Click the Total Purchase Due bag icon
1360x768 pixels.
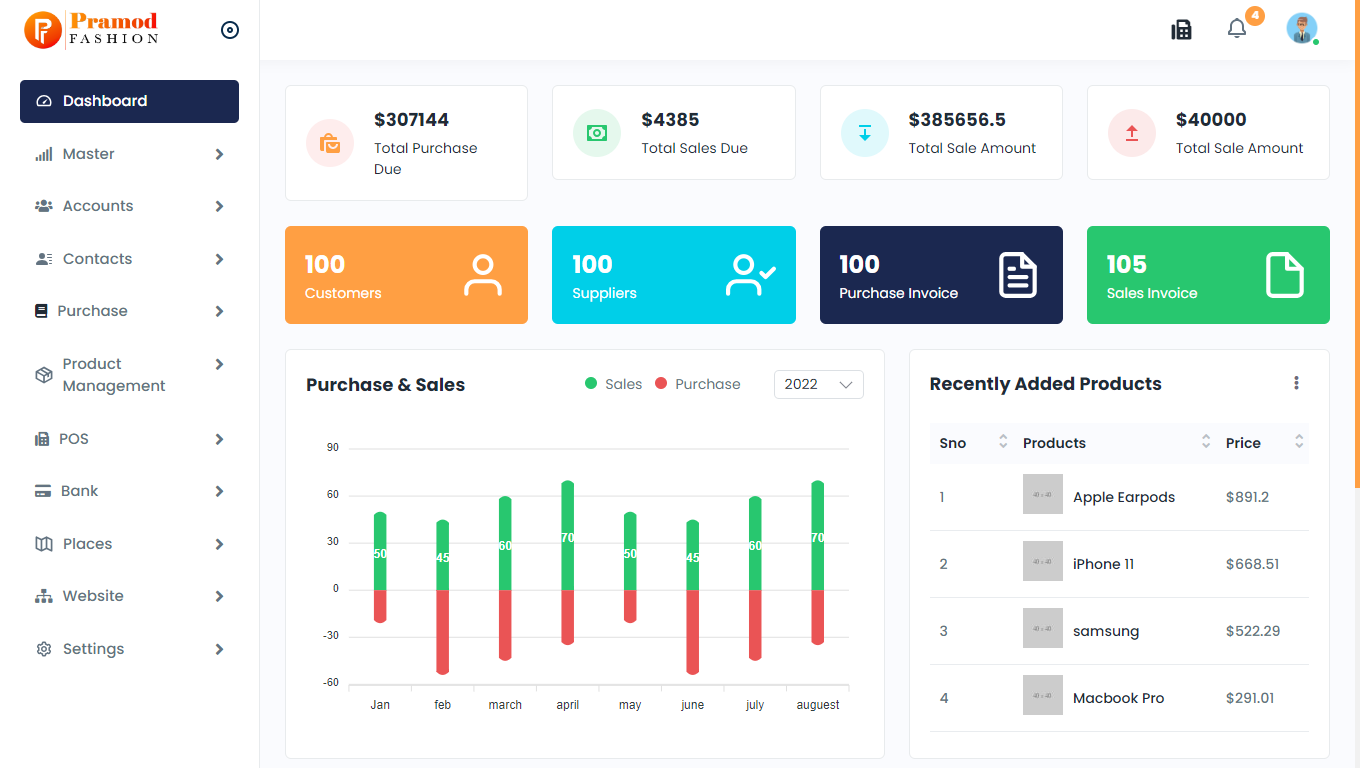coord(330,143)
